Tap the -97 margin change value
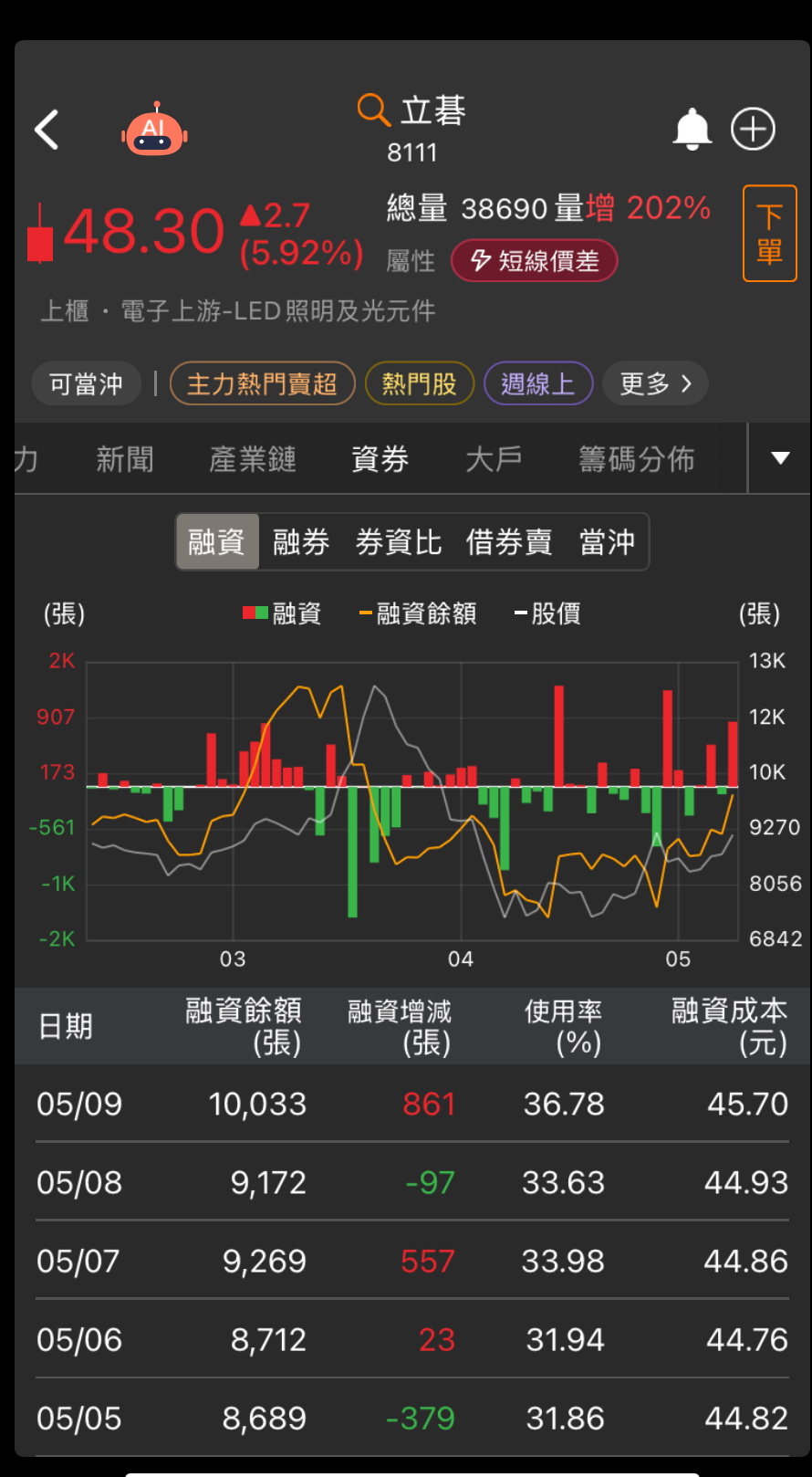Screen dimensions: 812x1477 (430, 1182)
